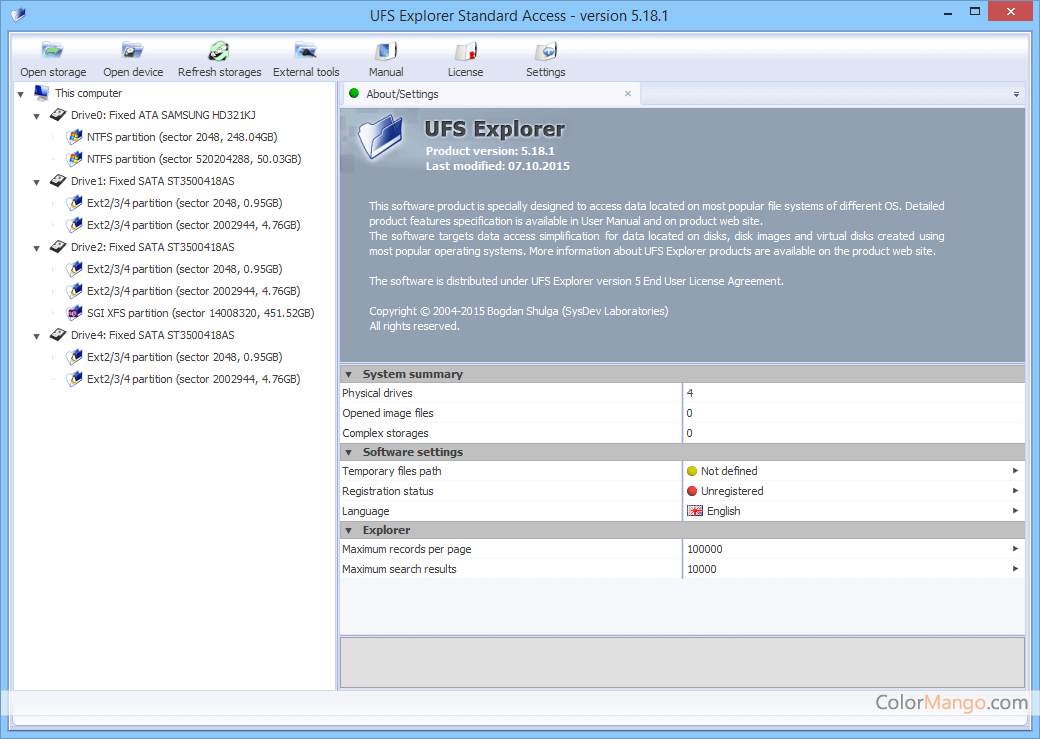Image resolution: width=1040 pixels, height=739 pixels.
Task: Open Settings from the toolbar
Action: tap(545, 52)
